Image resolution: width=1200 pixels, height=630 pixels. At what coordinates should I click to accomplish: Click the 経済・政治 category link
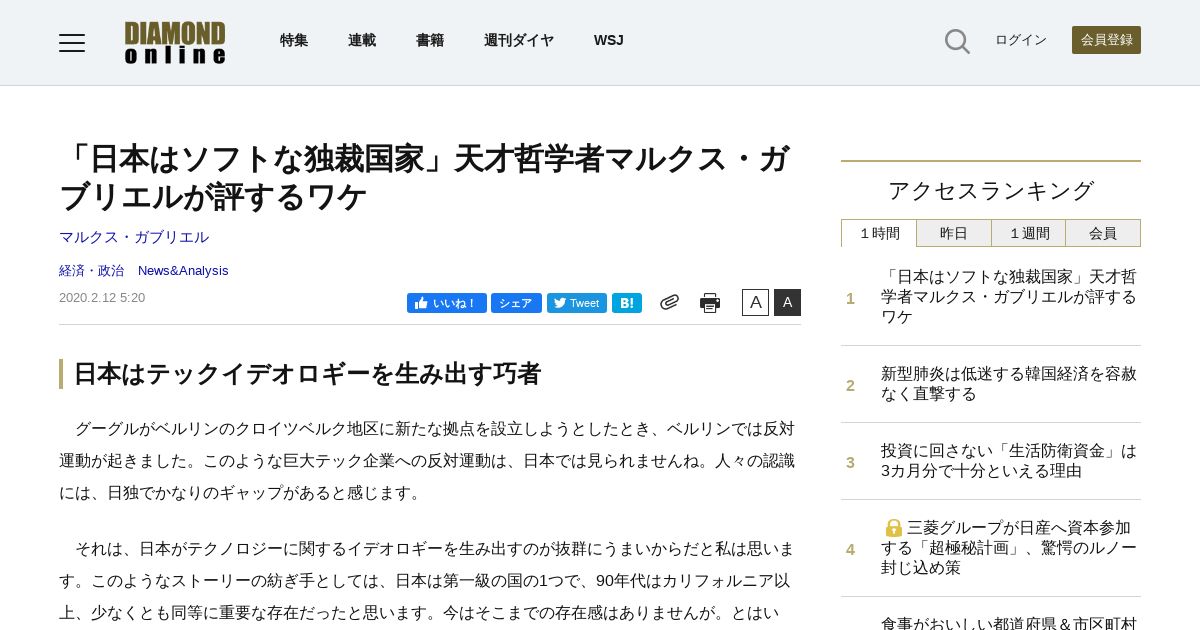click(x=92, y=270)
